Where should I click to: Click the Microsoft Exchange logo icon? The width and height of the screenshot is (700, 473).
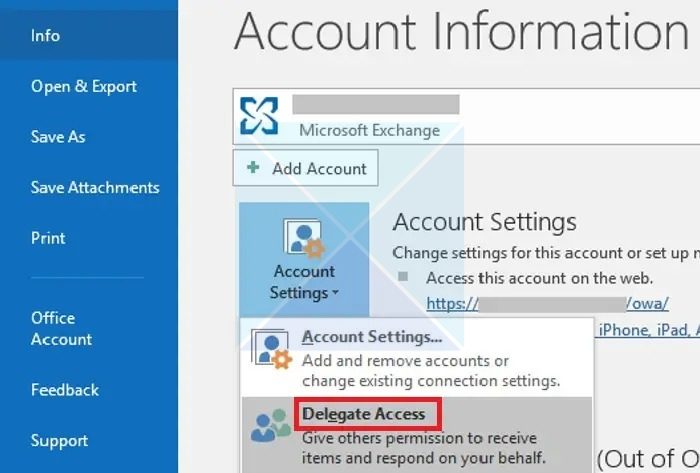(x=259, y=116)
